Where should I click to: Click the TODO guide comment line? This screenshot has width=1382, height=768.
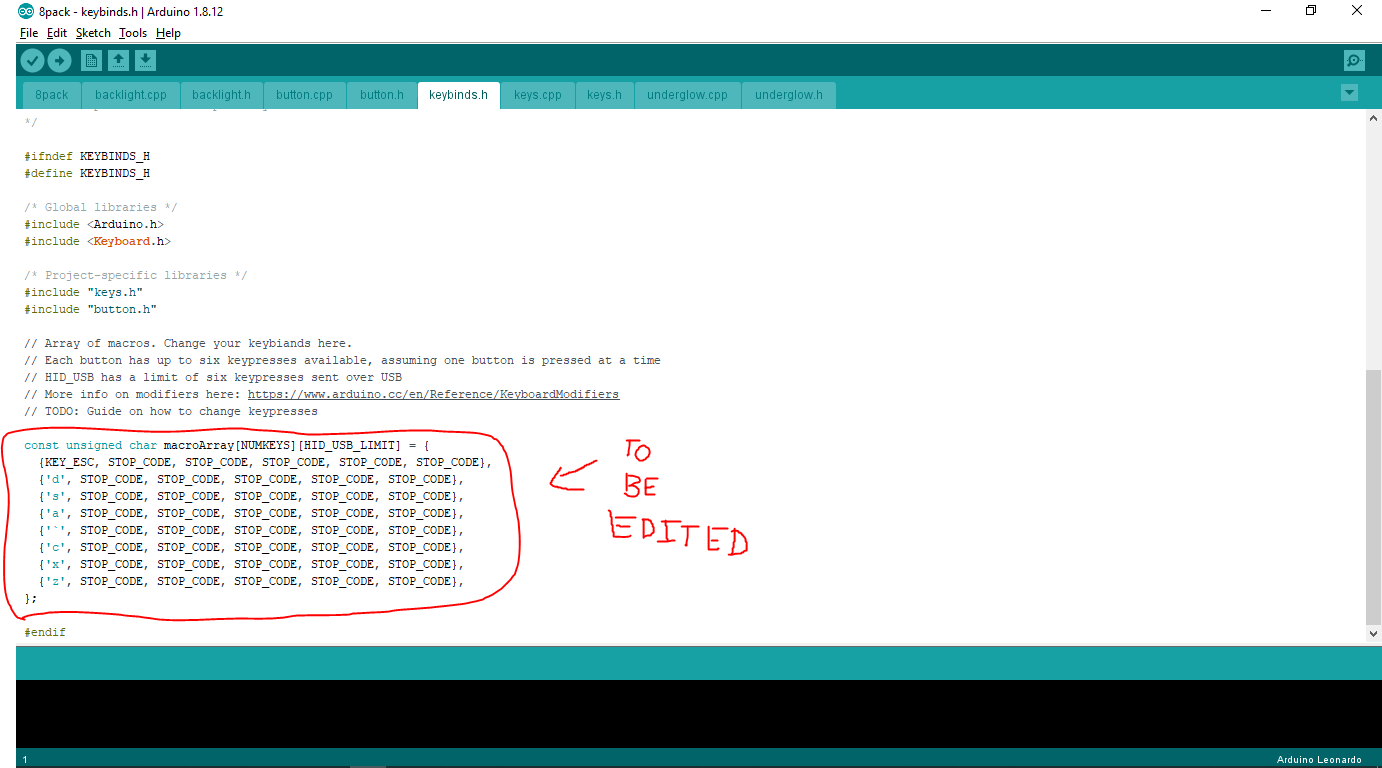pyautogui.click(x=171, y=411)
